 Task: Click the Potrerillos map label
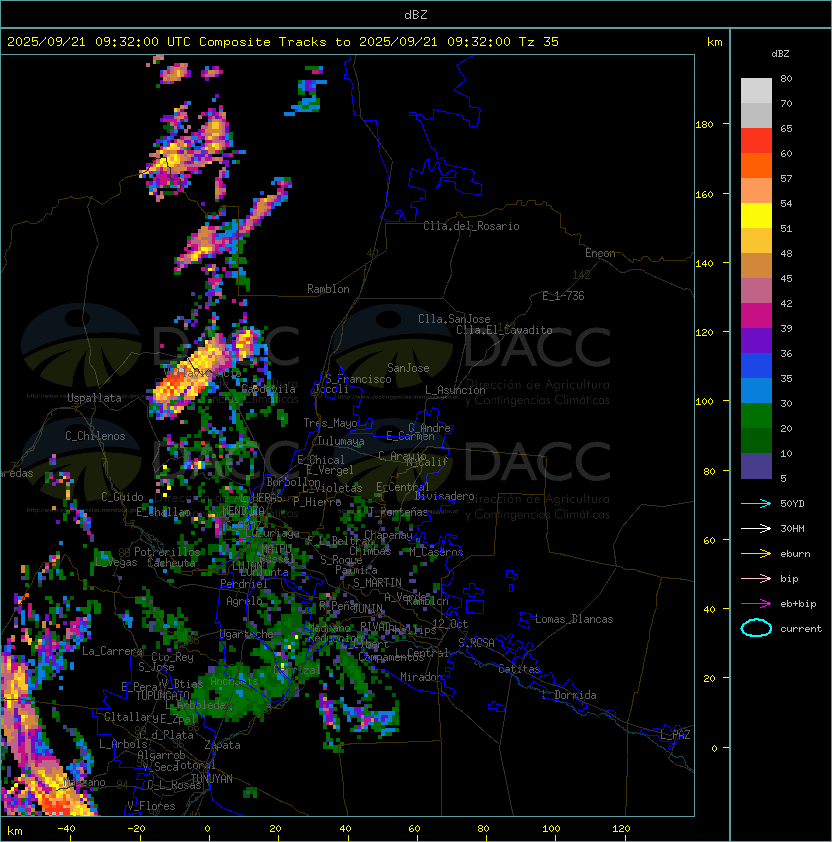167,552
